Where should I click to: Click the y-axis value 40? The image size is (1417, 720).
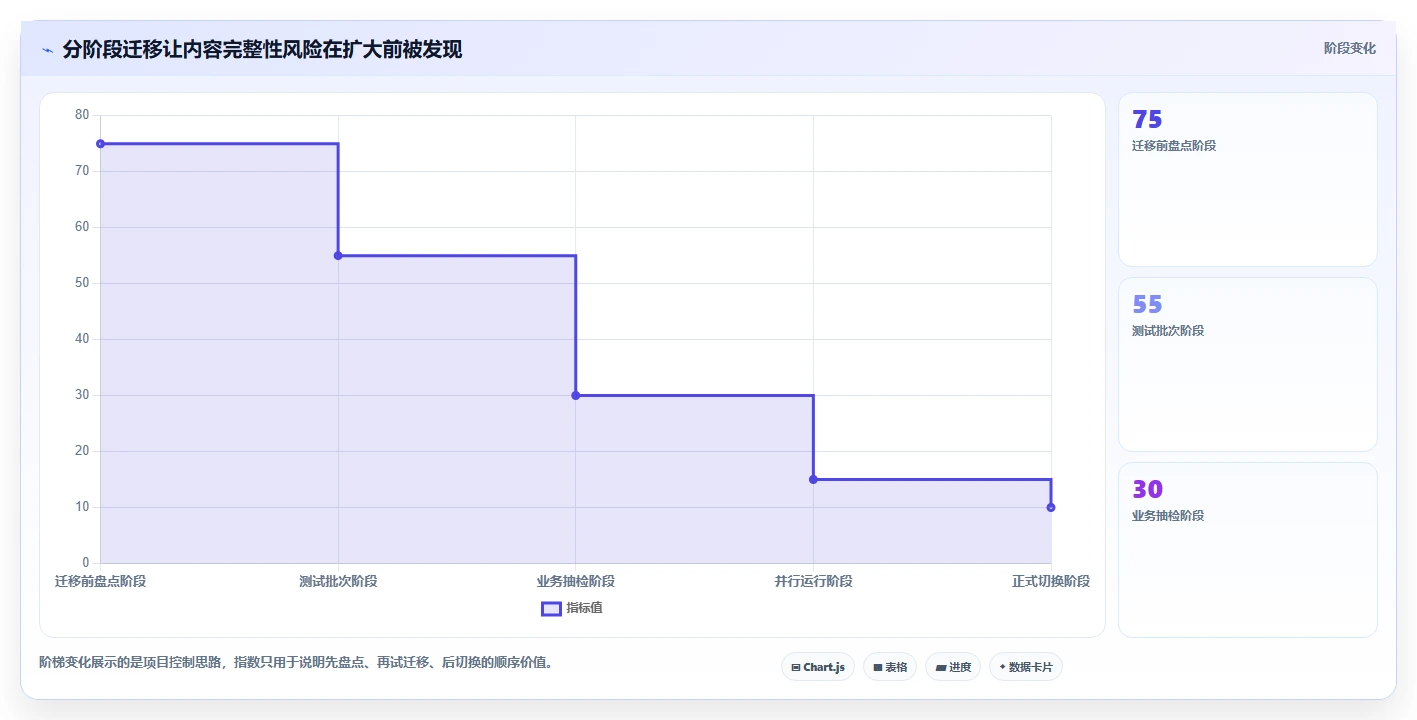click(x=82, y=339)
